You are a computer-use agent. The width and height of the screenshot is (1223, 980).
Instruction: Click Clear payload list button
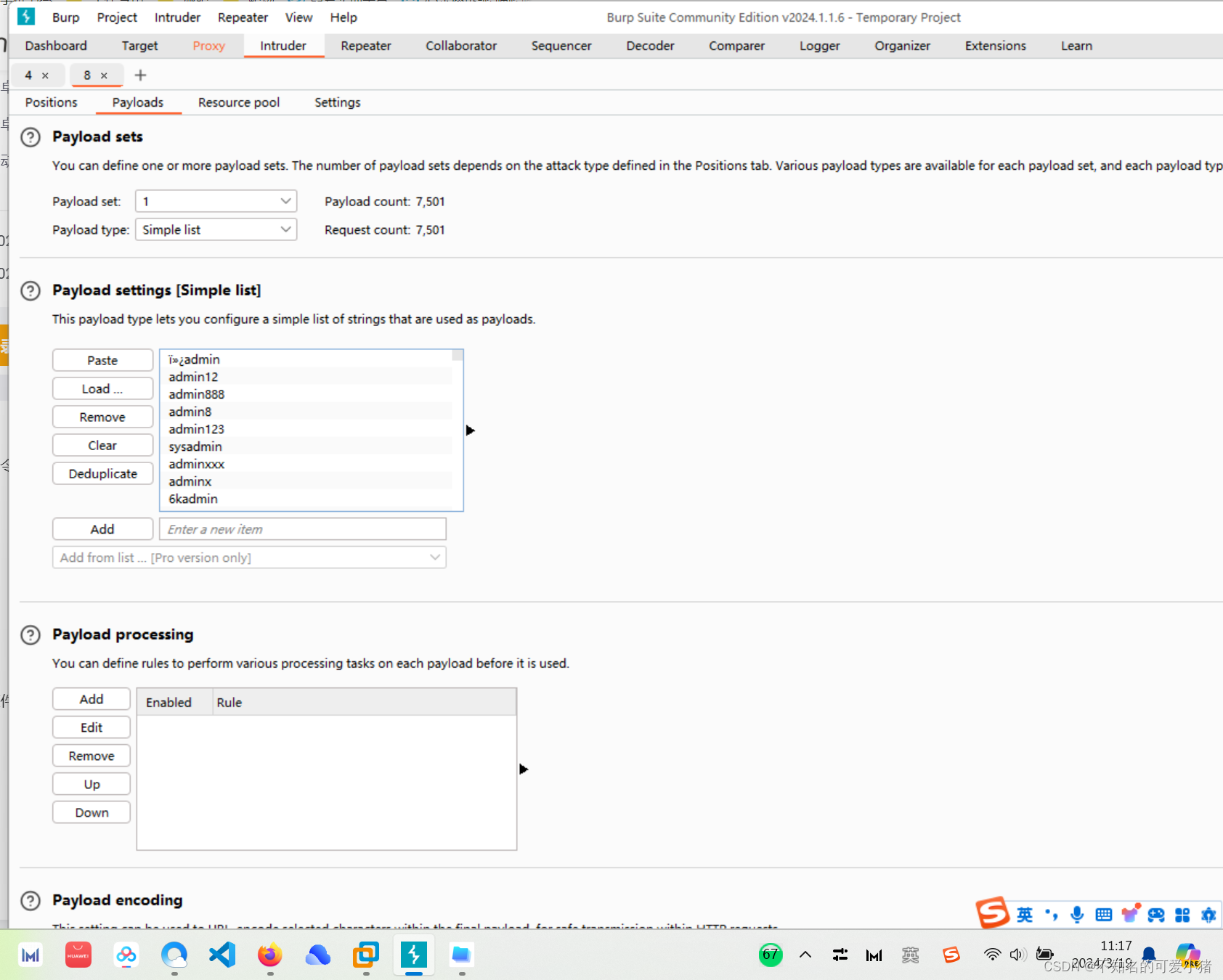102,445
